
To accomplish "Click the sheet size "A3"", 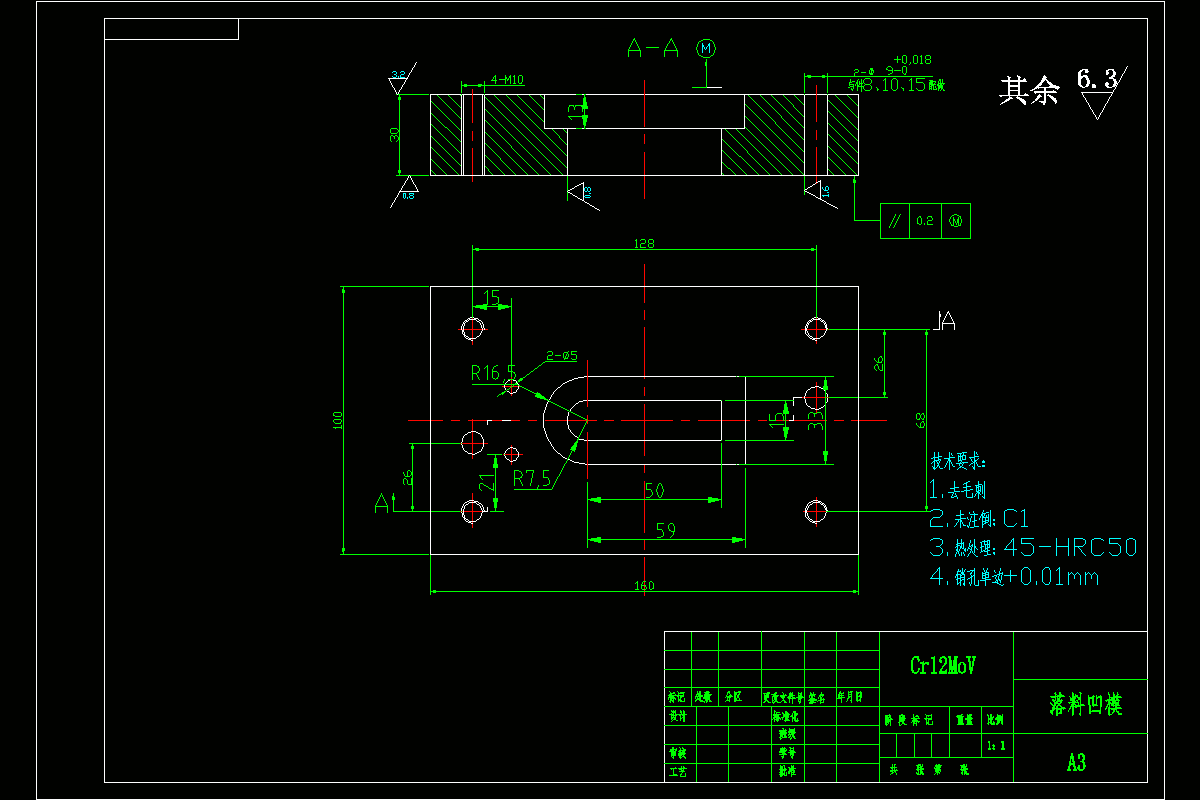I will click(x=1076, y=763).
